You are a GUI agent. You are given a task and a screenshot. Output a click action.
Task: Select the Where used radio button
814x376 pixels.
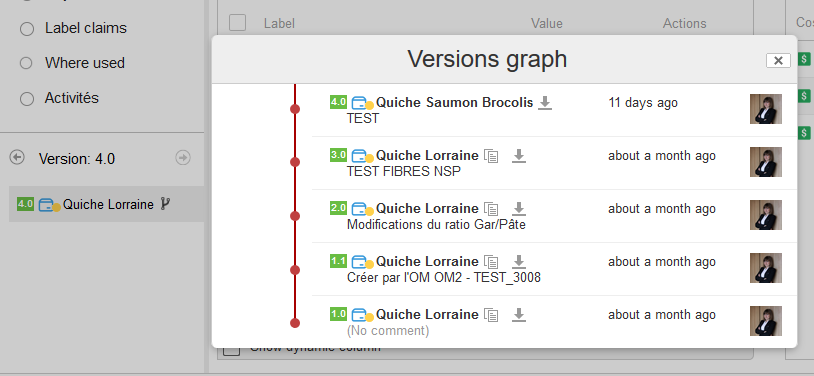pyautogui.click(x=26, y=63)
